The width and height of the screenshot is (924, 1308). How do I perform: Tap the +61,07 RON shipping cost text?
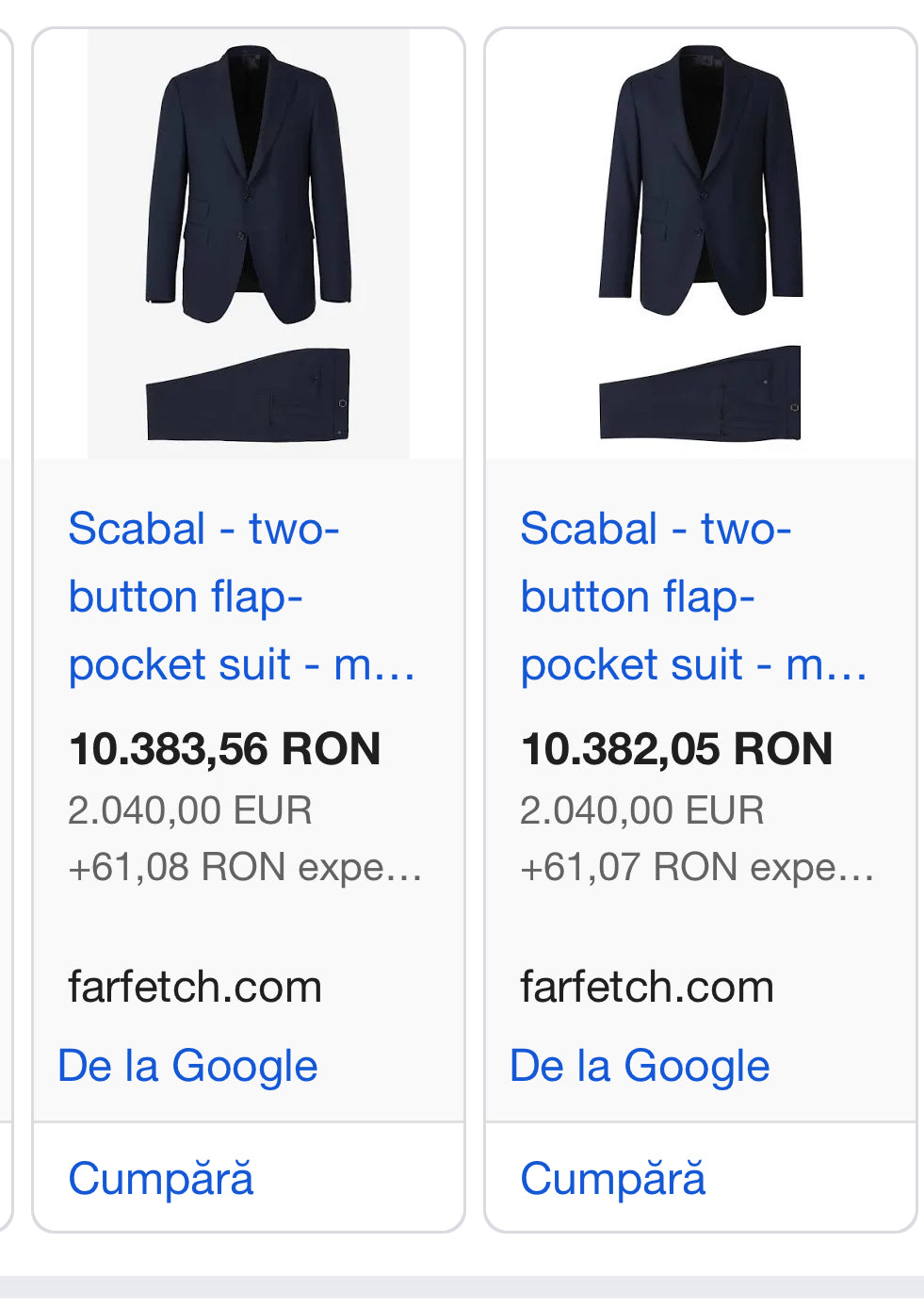pos(696,867)
